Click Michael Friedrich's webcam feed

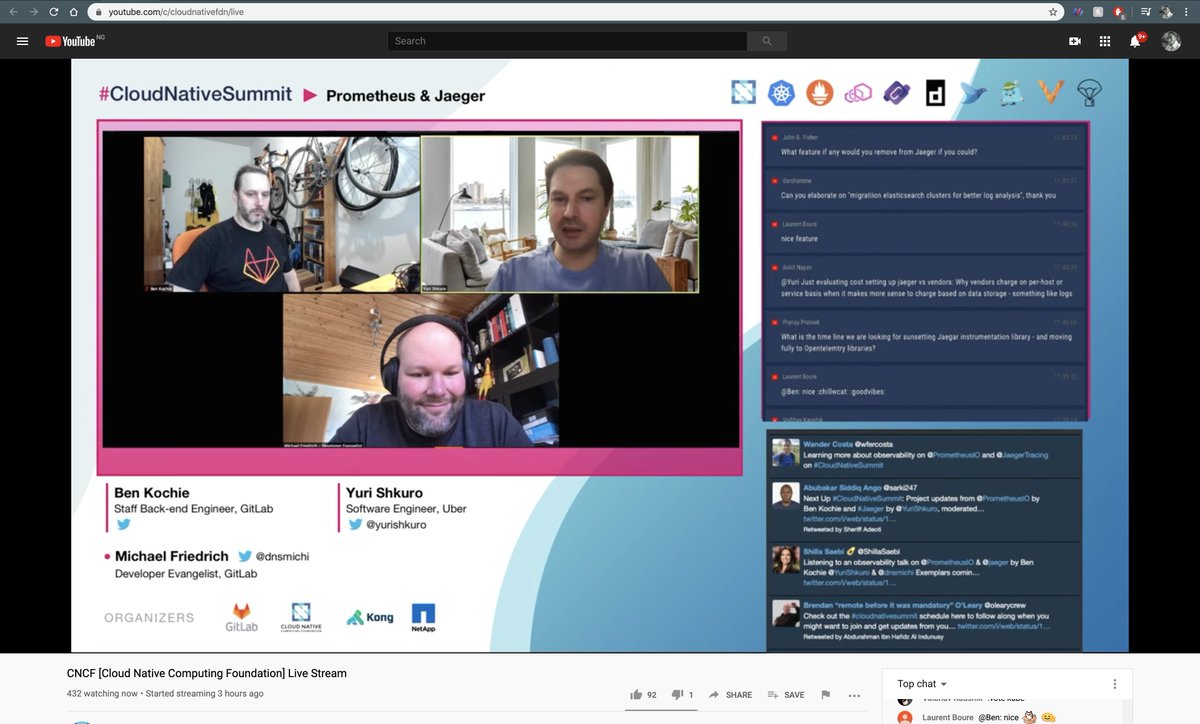coord(420,370)
